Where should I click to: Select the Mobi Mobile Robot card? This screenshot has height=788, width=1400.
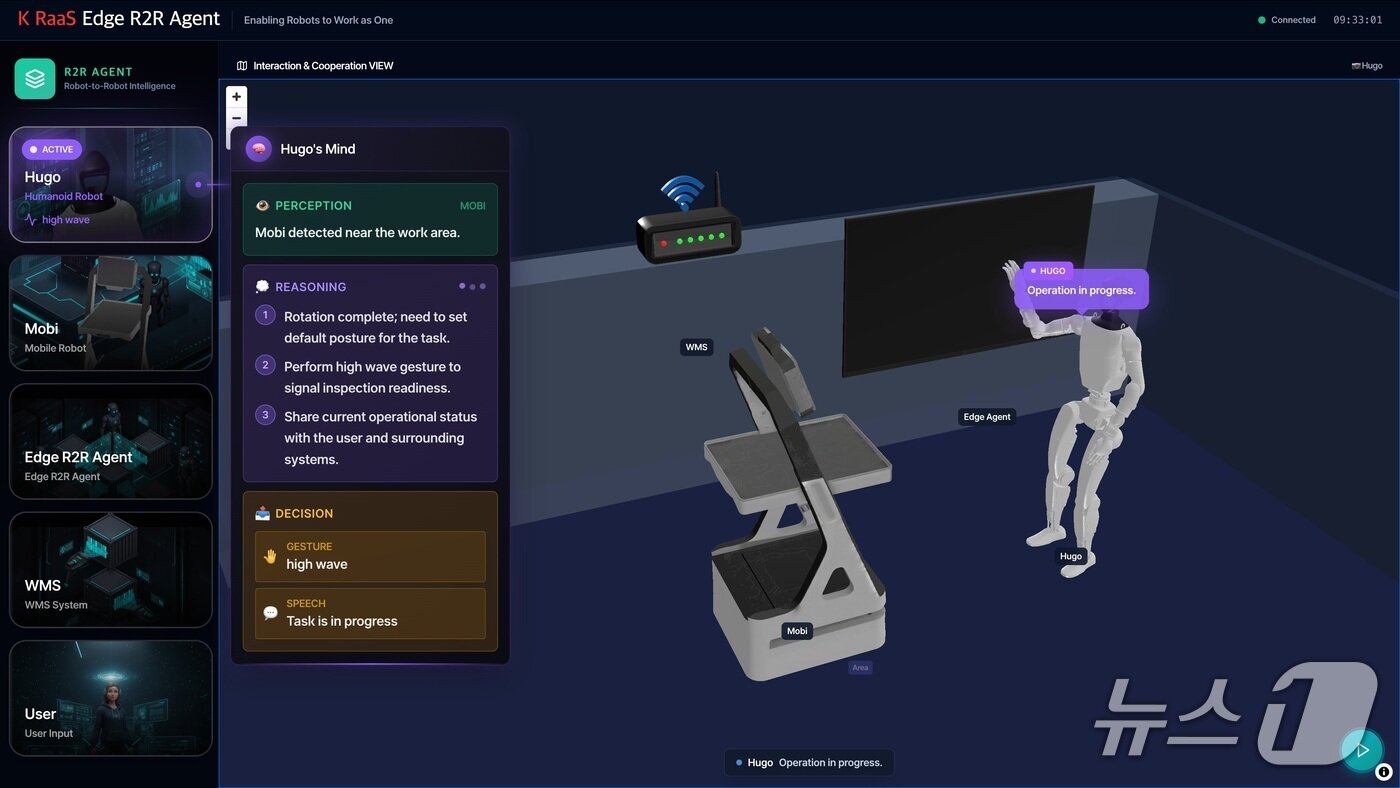pyautogui.click(x=111, y=313)
